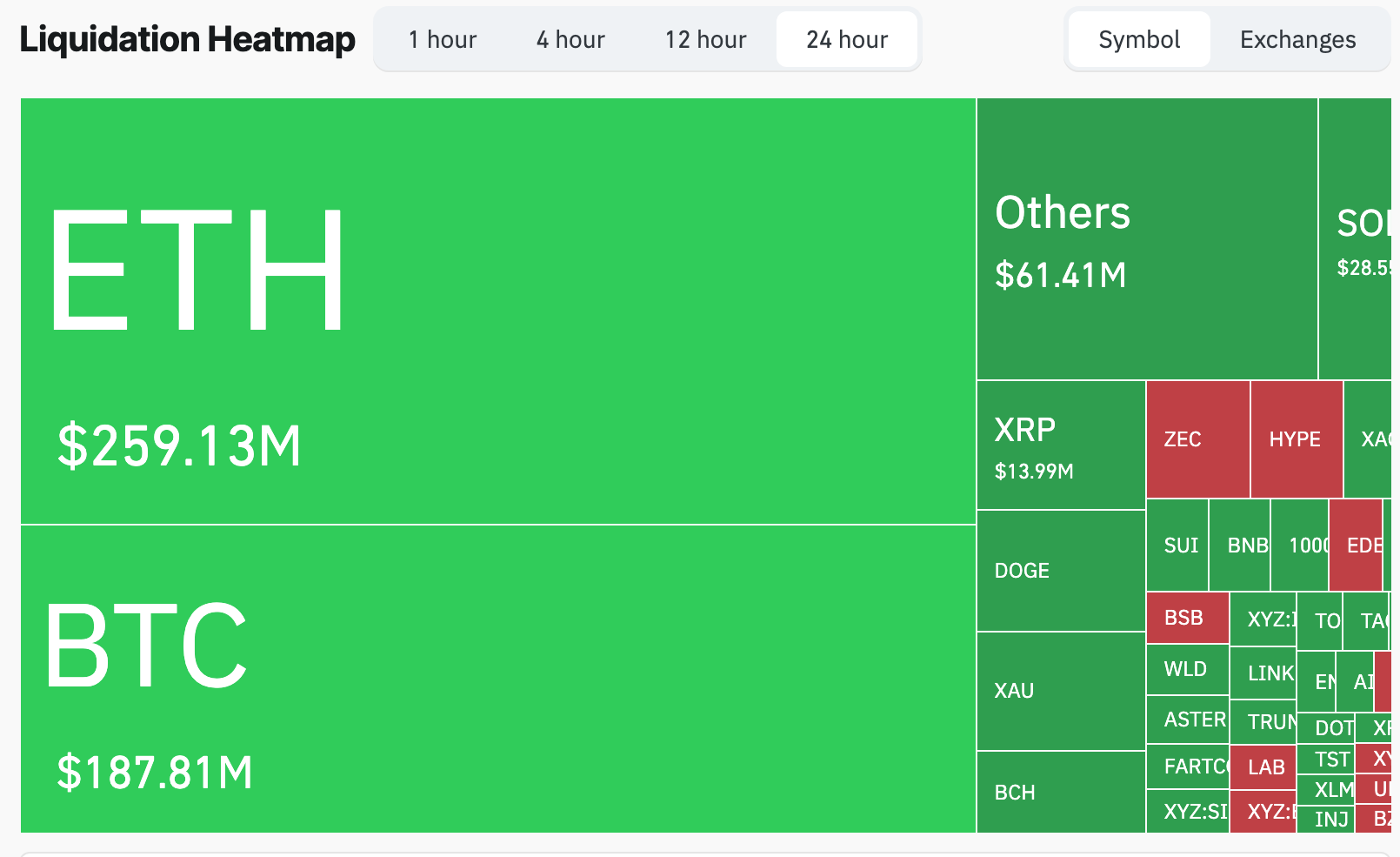Switch heatmap view to Symbol

point(1139,39)
